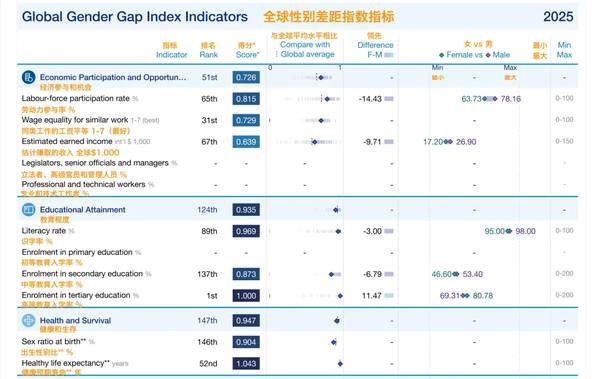Screen dimensions: 600x379
Task: Click the Health and Survival score 0.947
Action: (246, 320)
